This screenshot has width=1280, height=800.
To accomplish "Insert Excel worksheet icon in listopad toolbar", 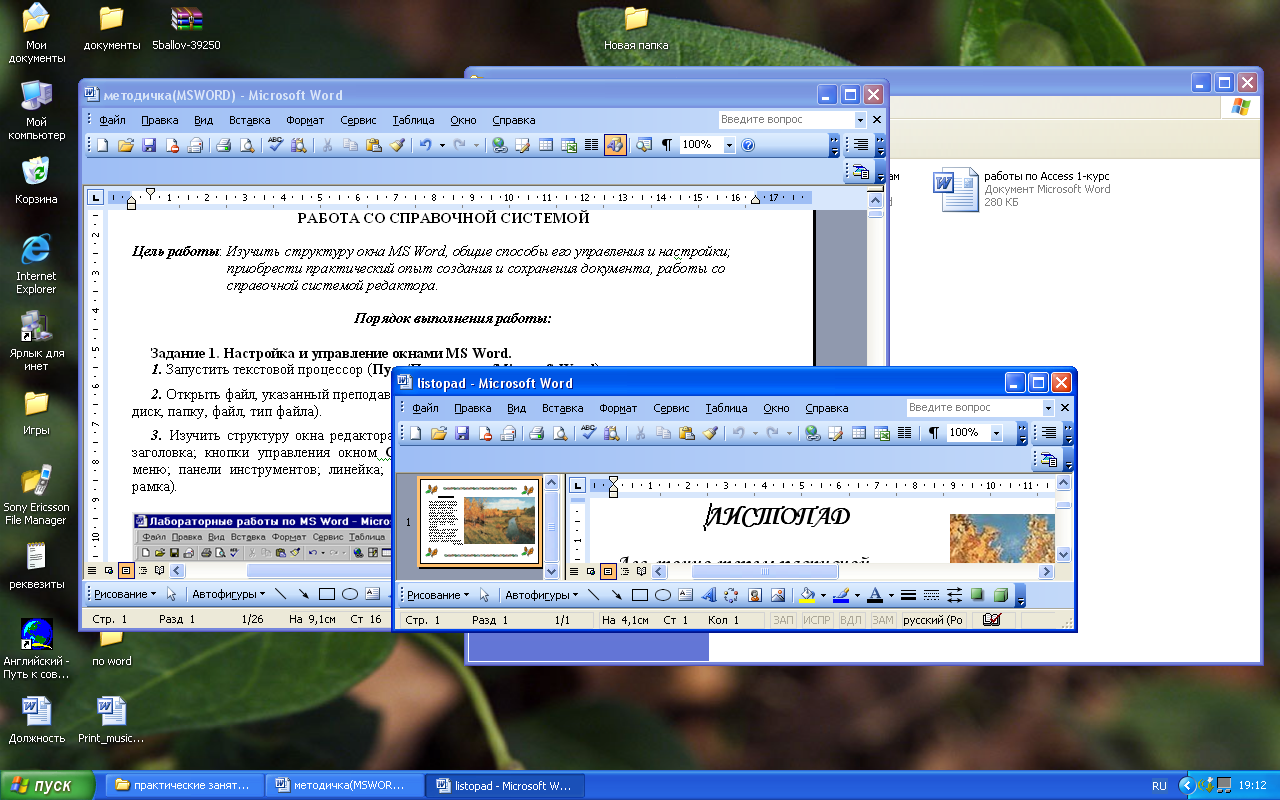I will (x=882, y=433).
